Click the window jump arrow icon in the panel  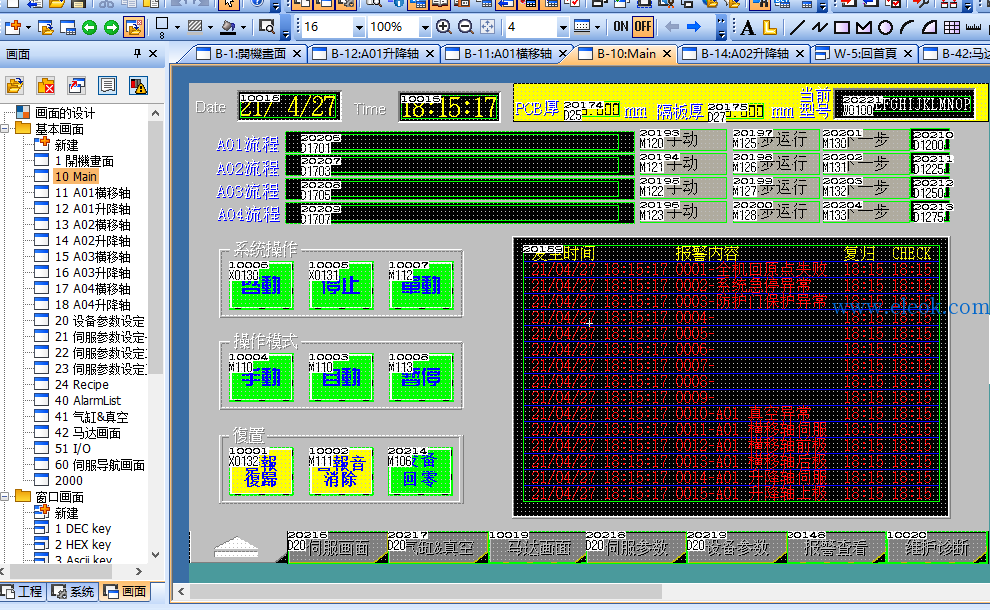tap(76, 85)
